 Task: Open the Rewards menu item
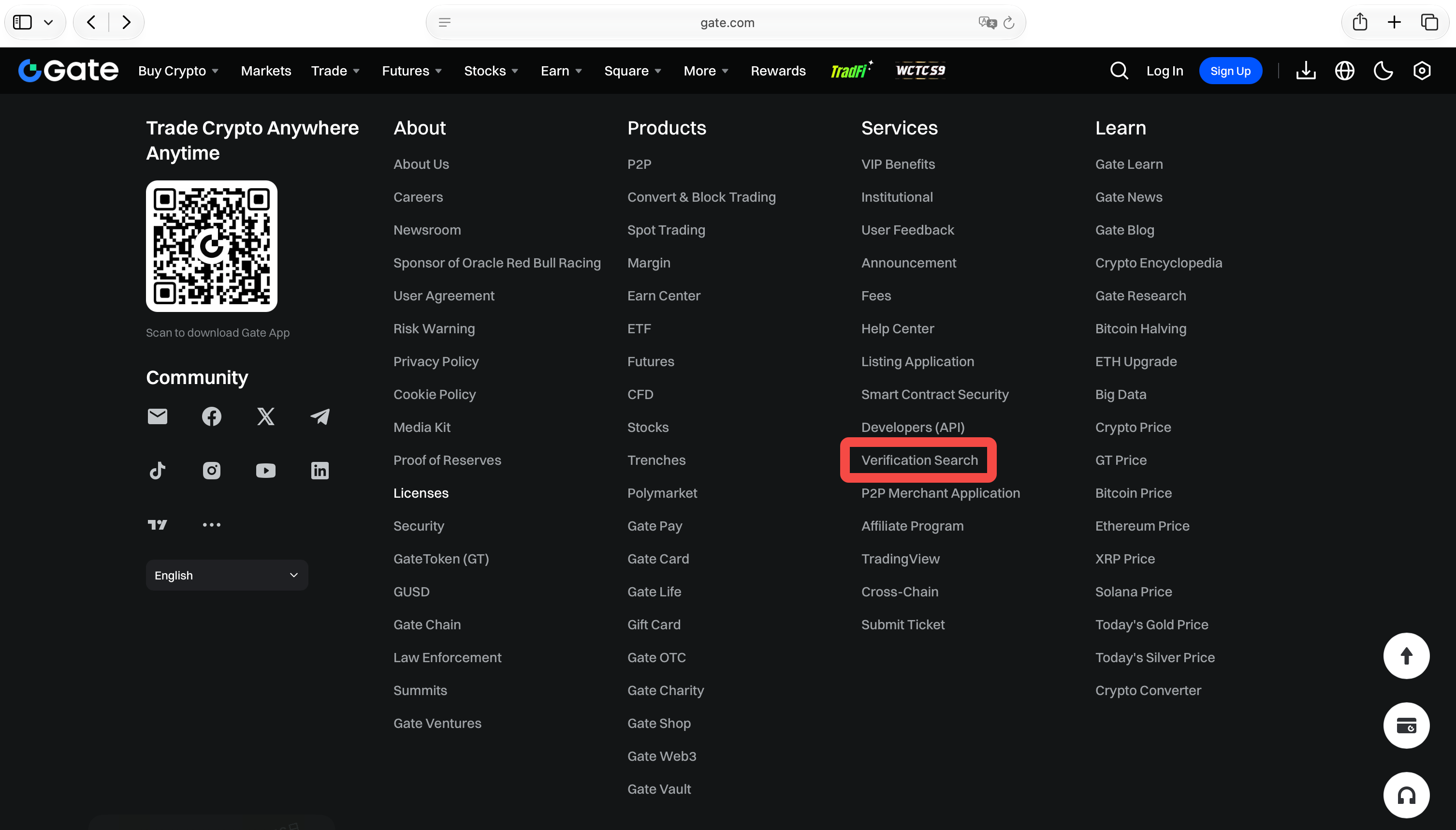pos(778,71)
